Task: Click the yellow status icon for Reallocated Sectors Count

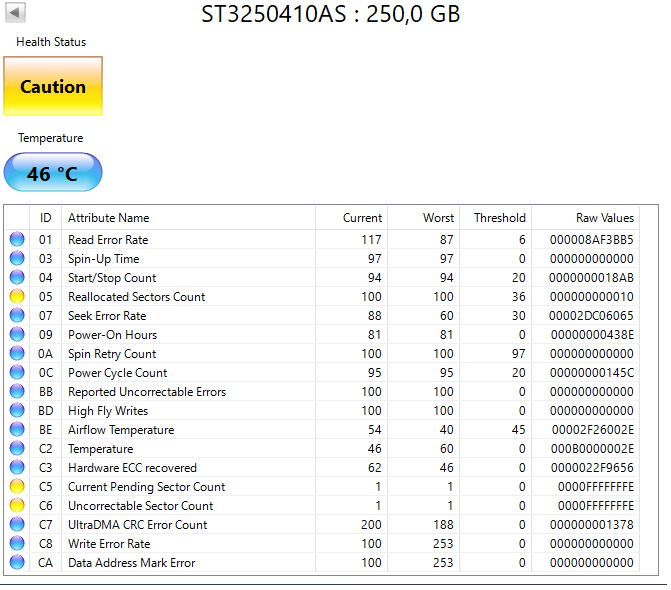Action: tap(17, 296)
